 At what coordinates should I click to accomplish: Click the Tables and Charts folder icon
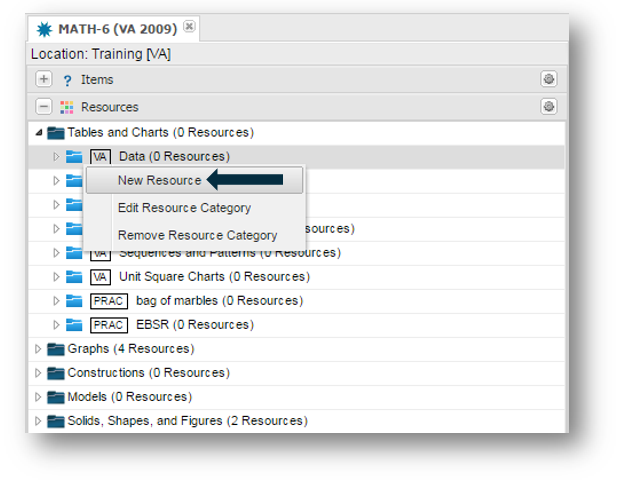tap(55, 133)
